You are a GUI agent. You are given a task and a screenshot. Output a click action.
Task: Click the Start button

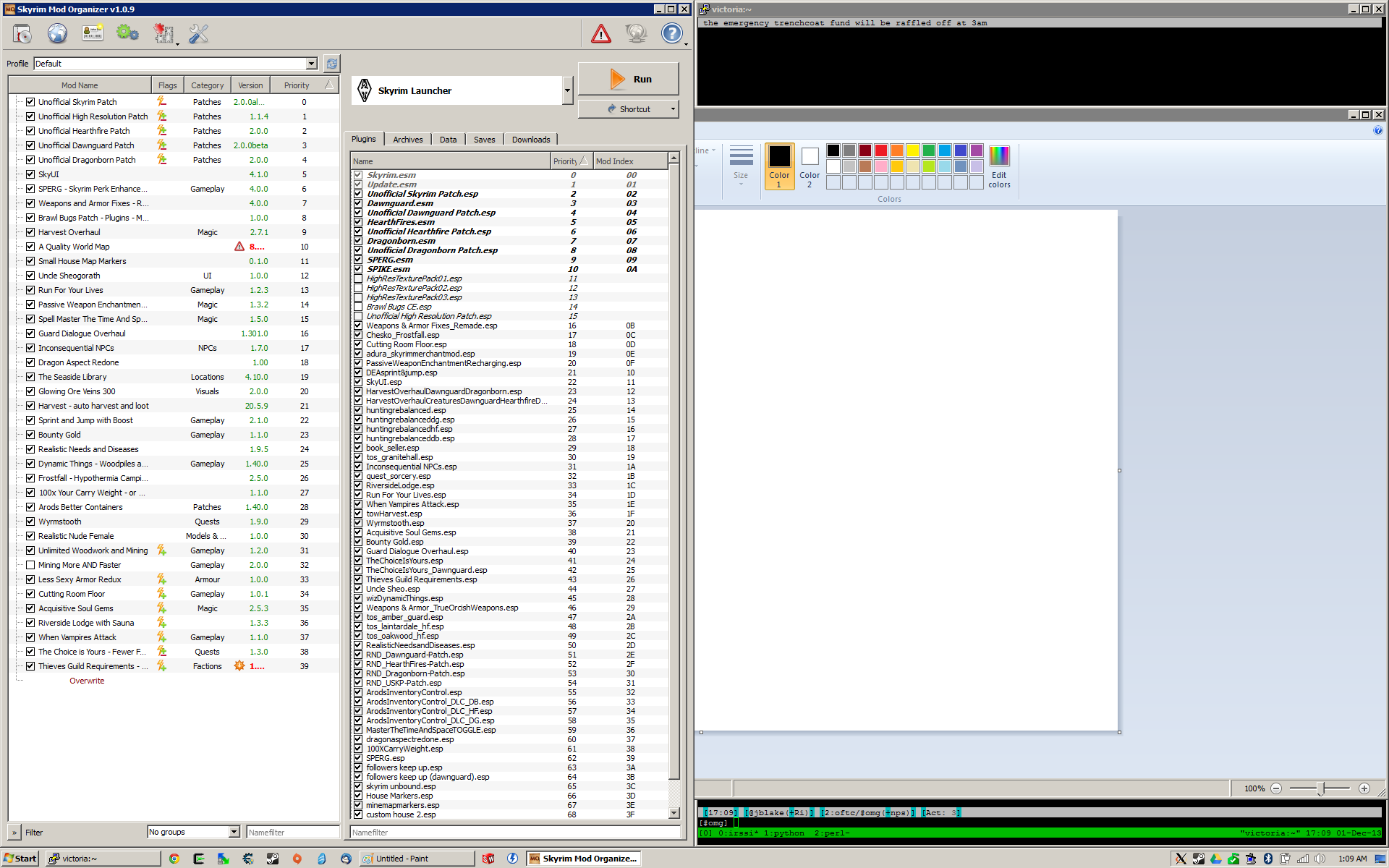[x=20, y=859]
